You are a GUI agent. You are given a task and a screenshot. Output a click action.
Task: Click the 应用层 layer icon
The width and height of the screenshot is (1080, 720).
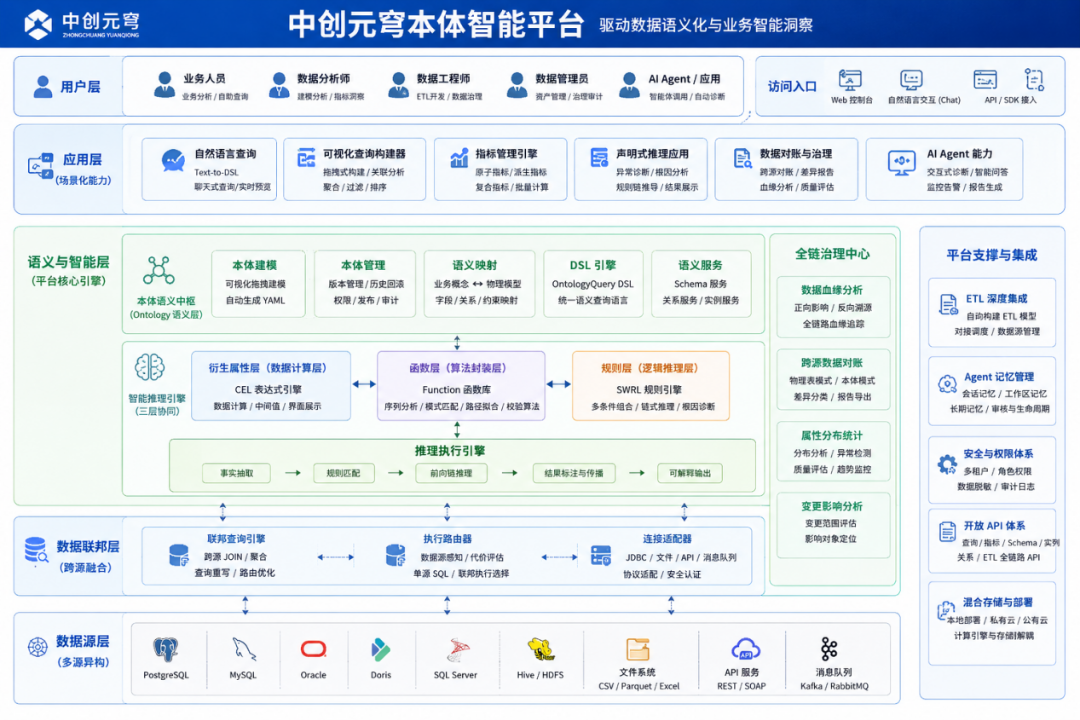pos(40,166)
